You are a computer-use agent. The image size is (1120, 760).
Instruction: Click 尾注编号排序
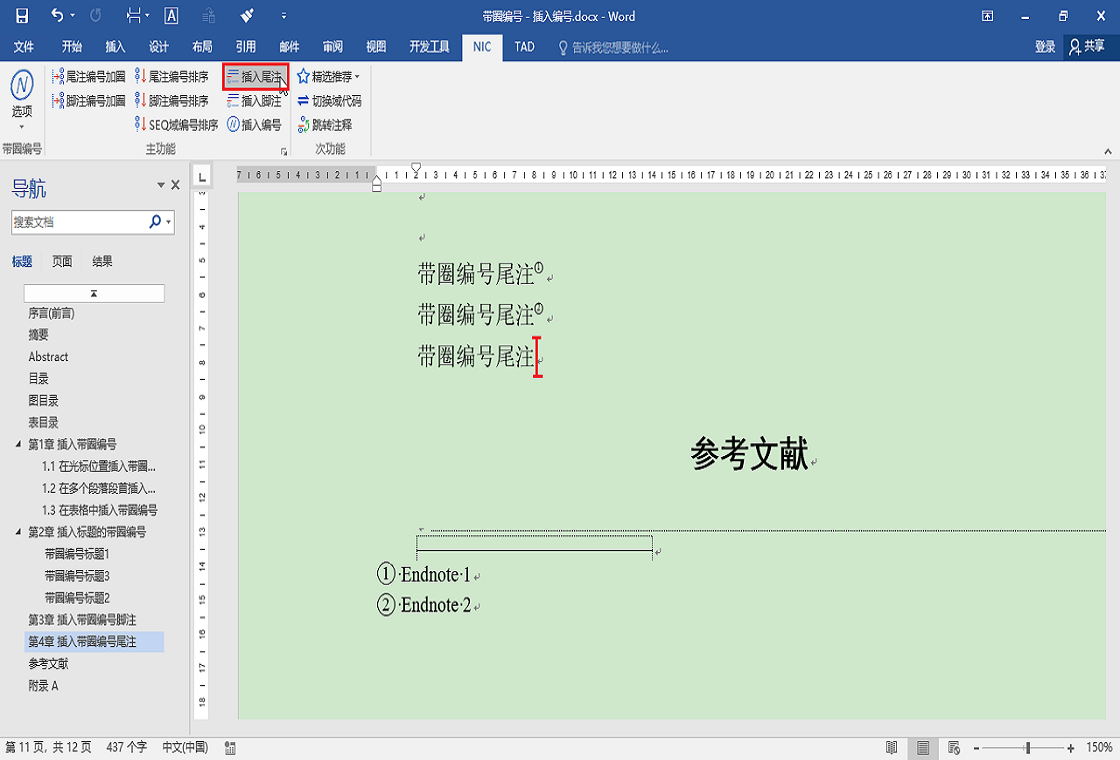click(x=171, y=76)
